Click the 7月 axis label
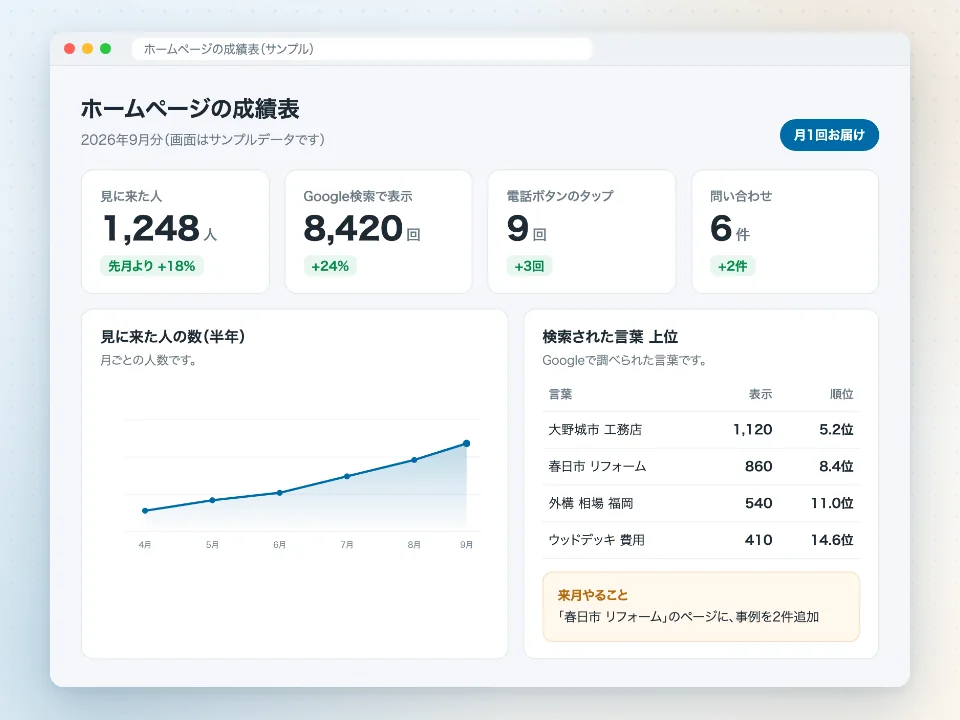The width and height of the screenshot is (960, 720). 347,544
